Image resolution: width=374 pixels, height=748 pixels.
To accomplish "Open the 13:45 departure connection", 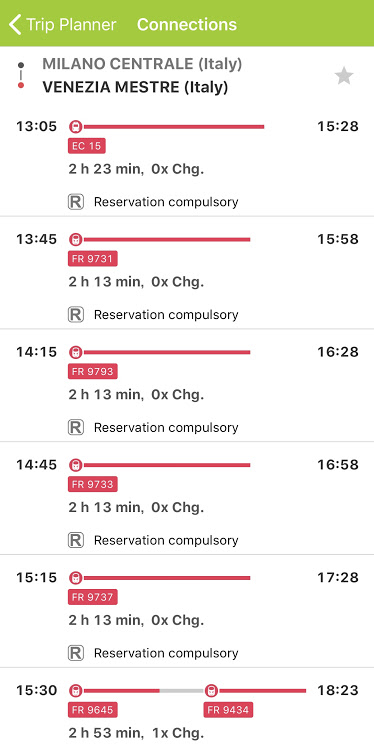I will (x=187, y=273).
